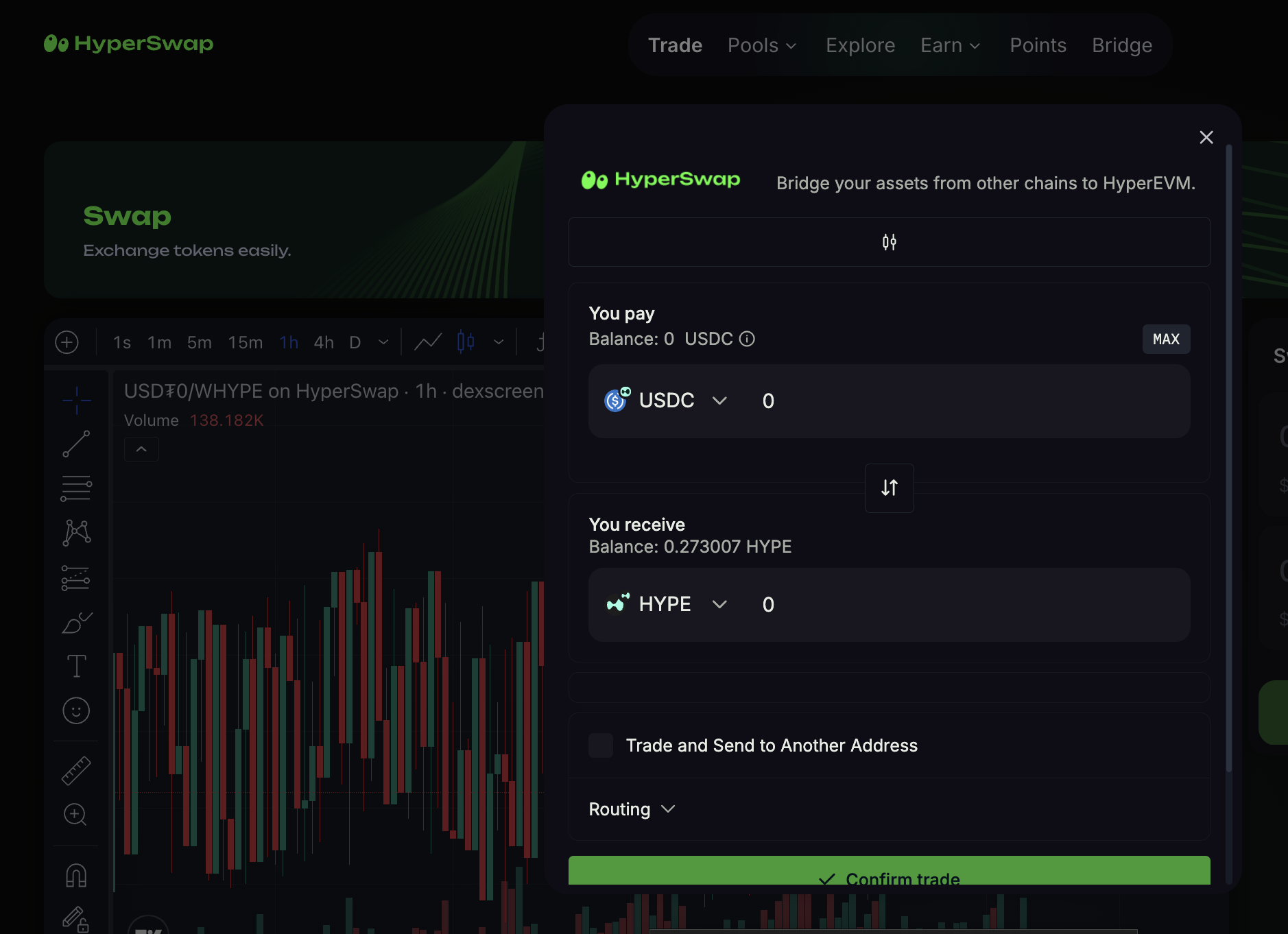The width and height of the screenshot is (1288, 934).
Task: Select the ruler measure tool
Action: pos(76,771)
